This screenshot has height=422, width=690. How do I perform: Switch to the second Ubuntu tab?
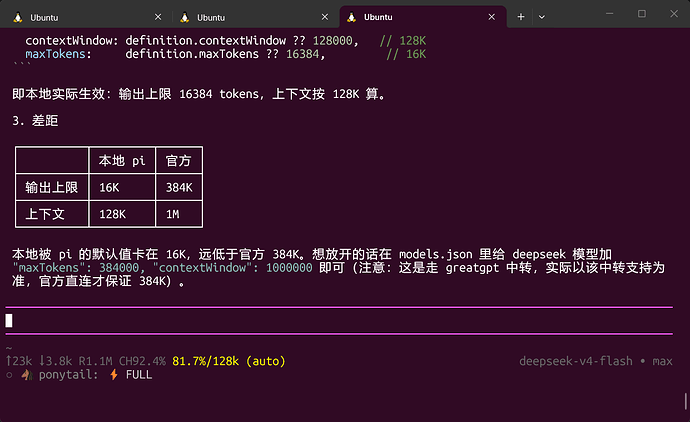(253, 17)
